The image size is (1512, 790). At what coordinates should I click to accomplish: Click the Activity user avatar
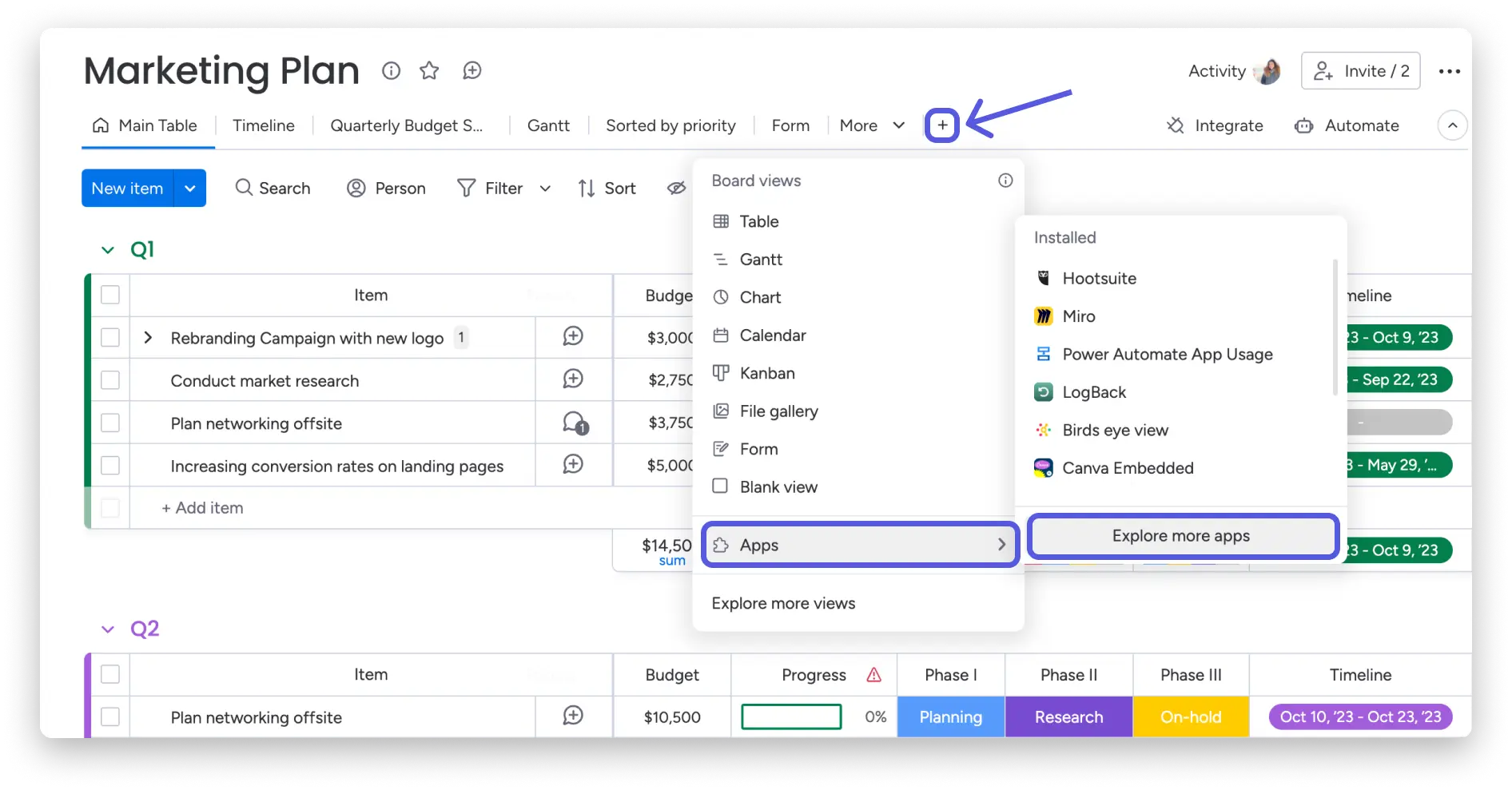pyautogui.click(x=1267, y=71)
